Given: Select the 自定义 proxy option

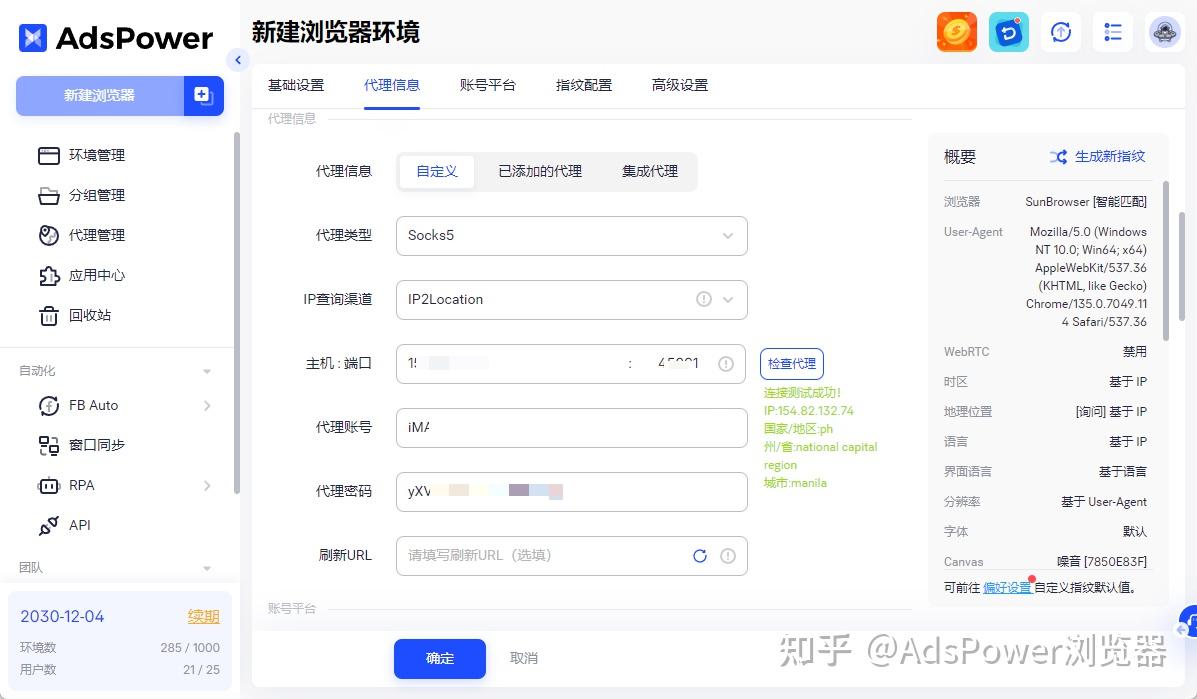Looking at the screenshot, I should coord(436,171).
